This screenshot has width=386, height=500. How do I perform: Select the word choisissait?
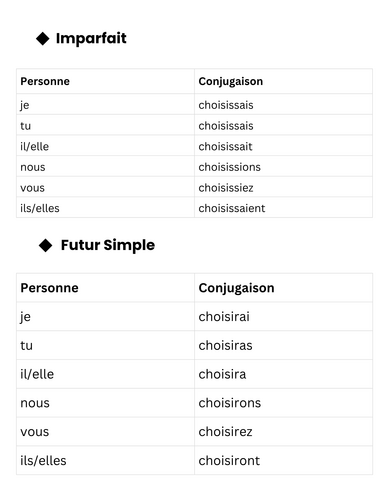(x=225, y=146)
